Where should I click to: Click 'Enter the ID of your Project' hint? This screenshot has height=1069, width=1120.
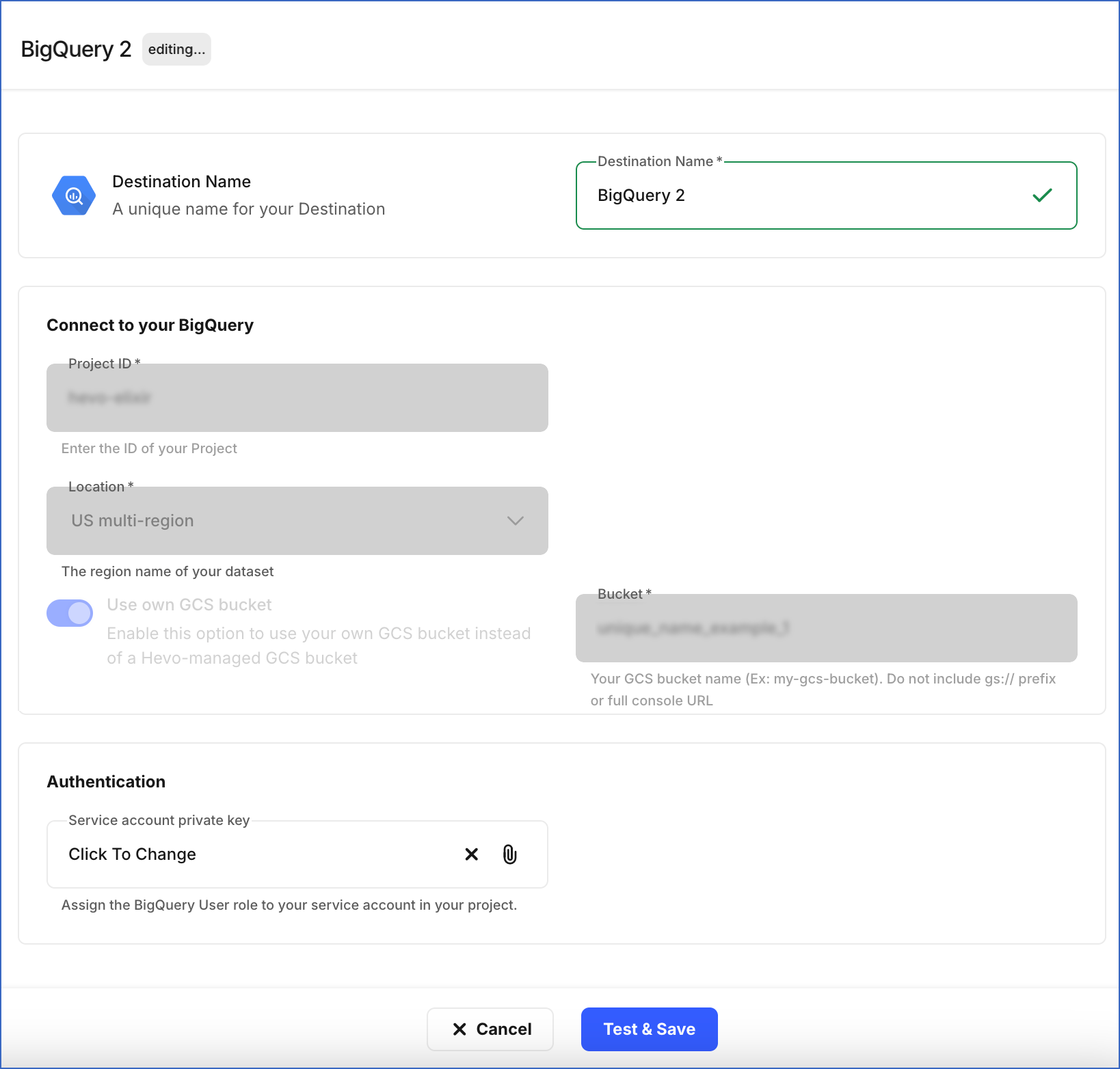149,448
